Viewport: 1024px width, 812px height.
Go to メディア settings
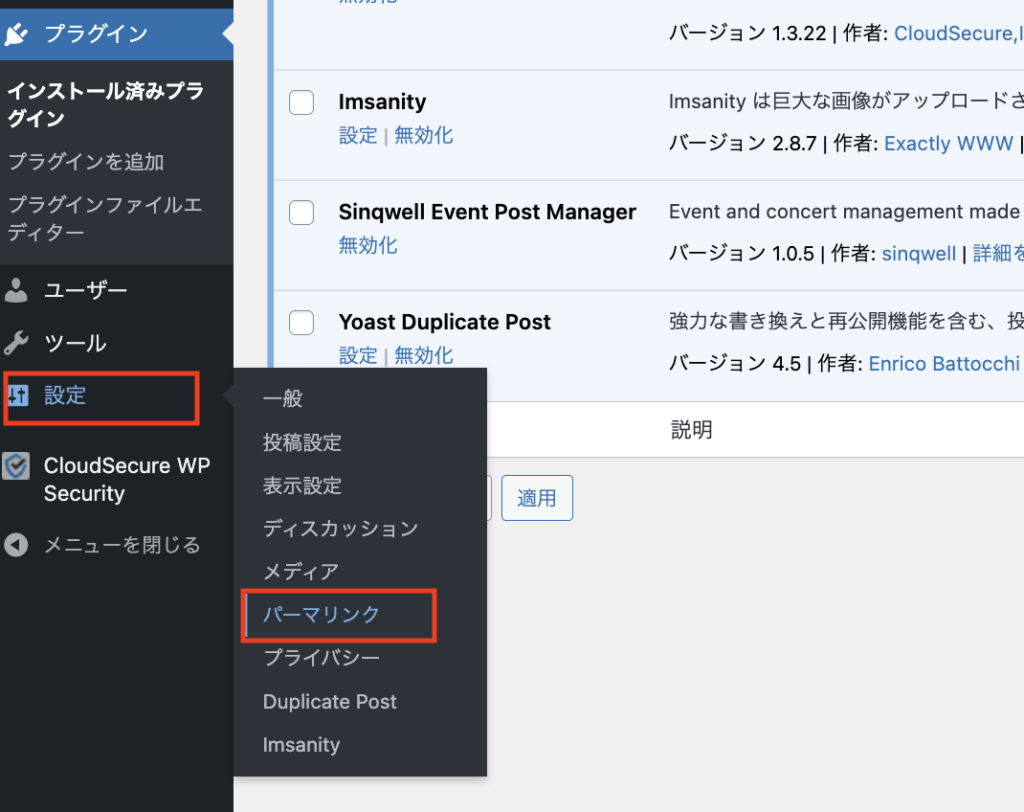[300, 571]
